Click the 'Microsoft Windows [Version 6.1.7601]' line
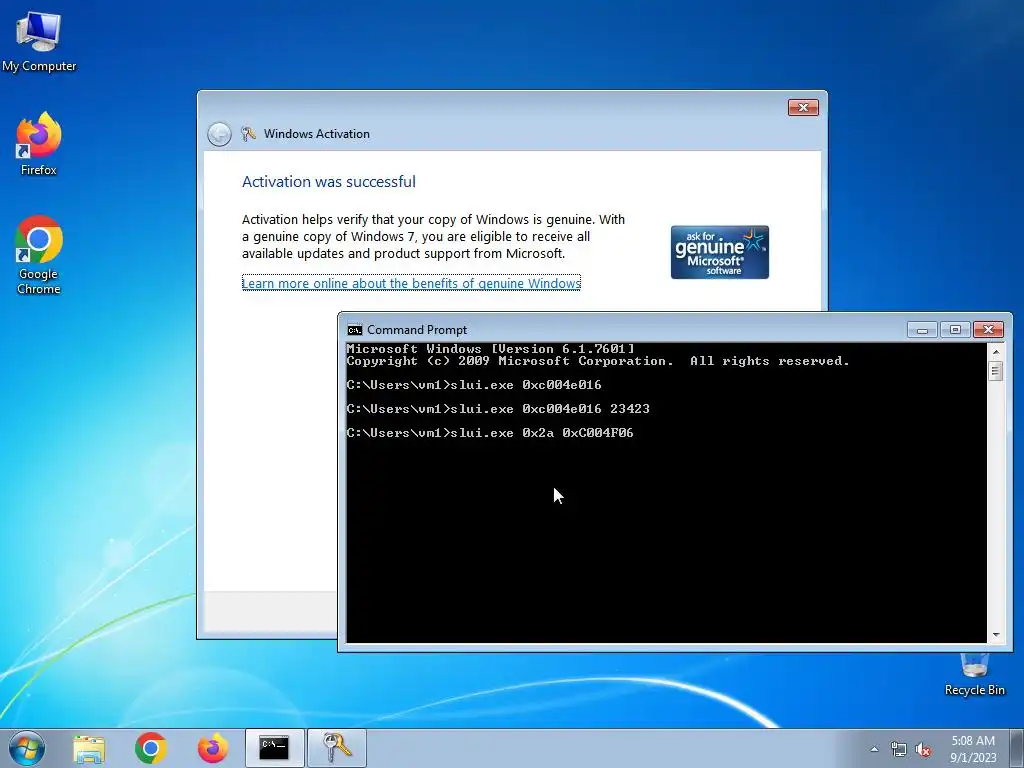The height and width of the screenshot is (768, 1024). pos(490,349)
